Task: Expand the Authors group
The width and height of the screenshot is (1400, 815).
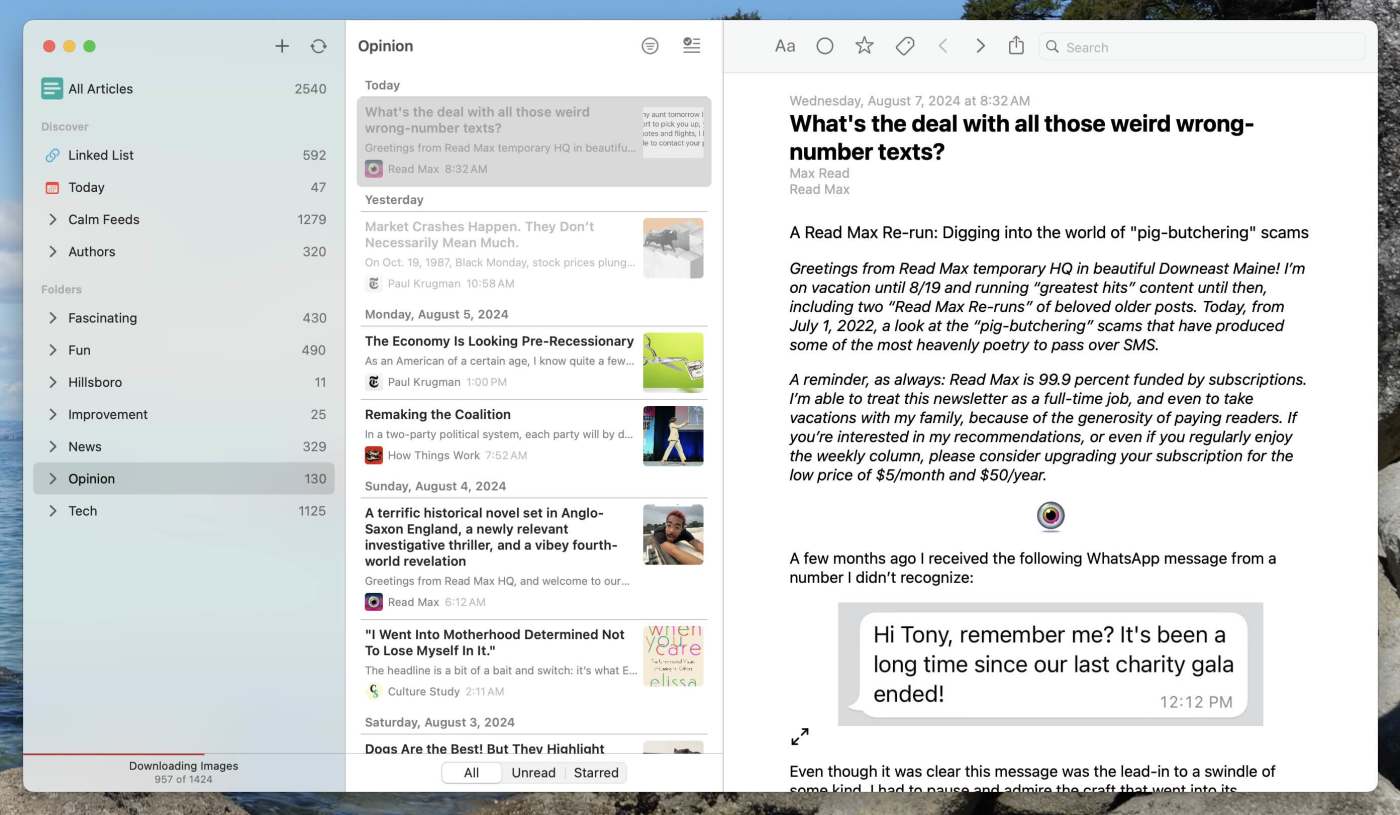Action: pos(52,251)
